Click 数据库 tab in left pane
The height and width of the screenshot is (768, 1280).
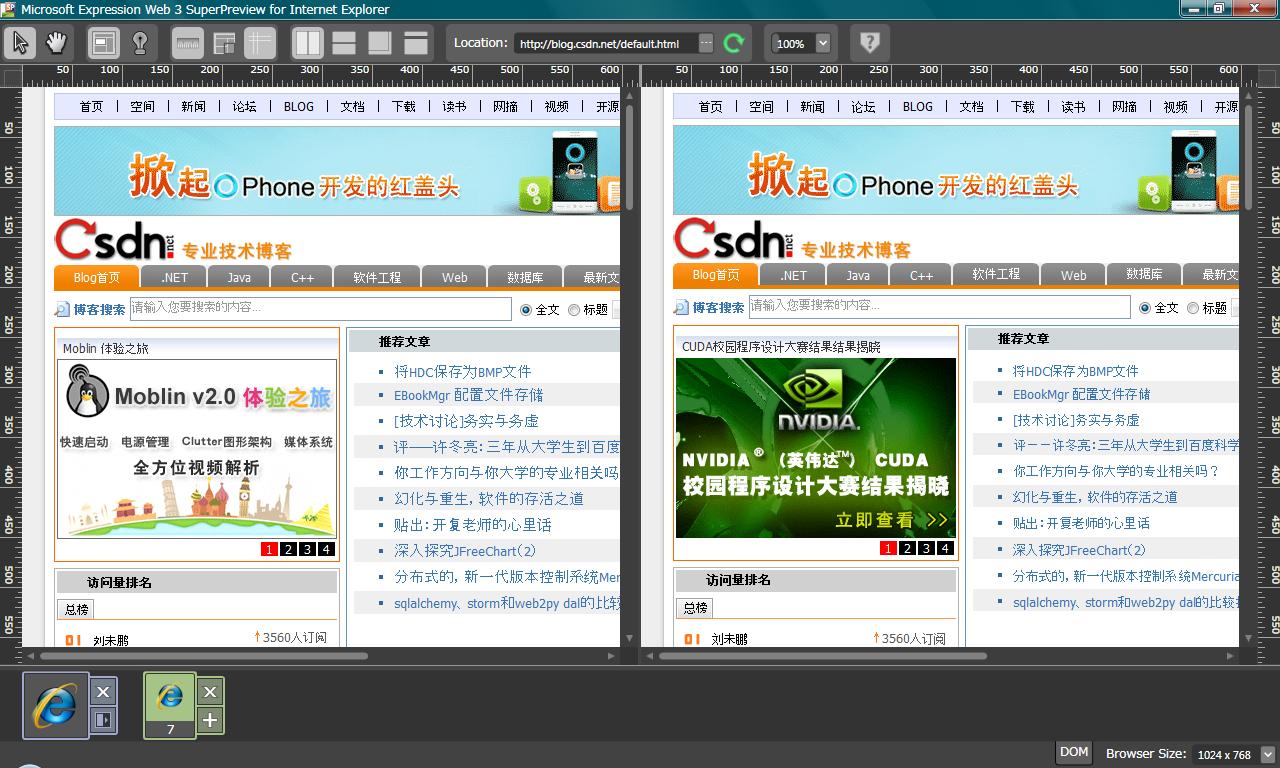pyautogui.click(x=525, y=277)
